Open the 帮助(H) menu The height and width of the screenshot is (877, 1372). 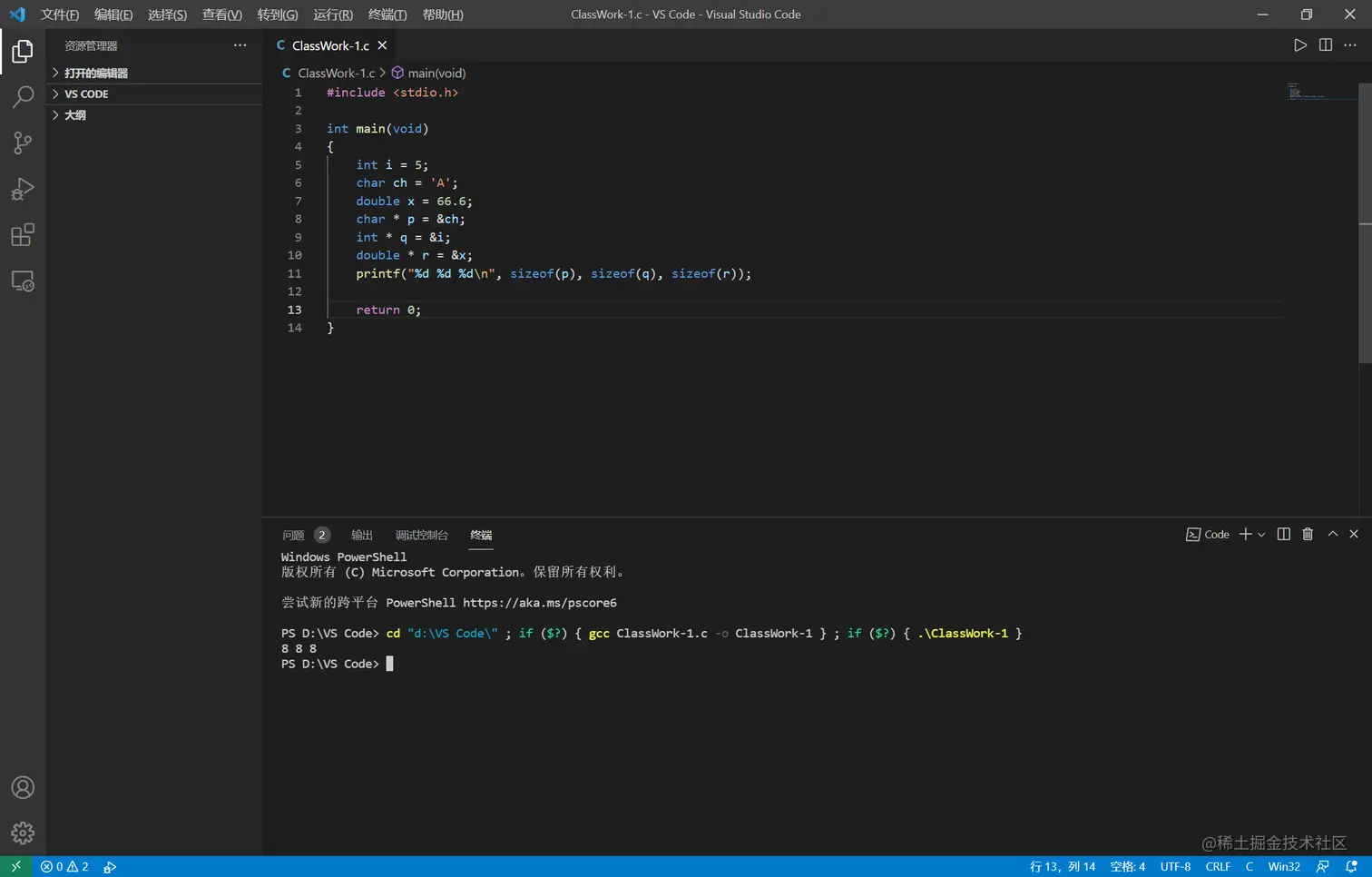coord(443,15)
